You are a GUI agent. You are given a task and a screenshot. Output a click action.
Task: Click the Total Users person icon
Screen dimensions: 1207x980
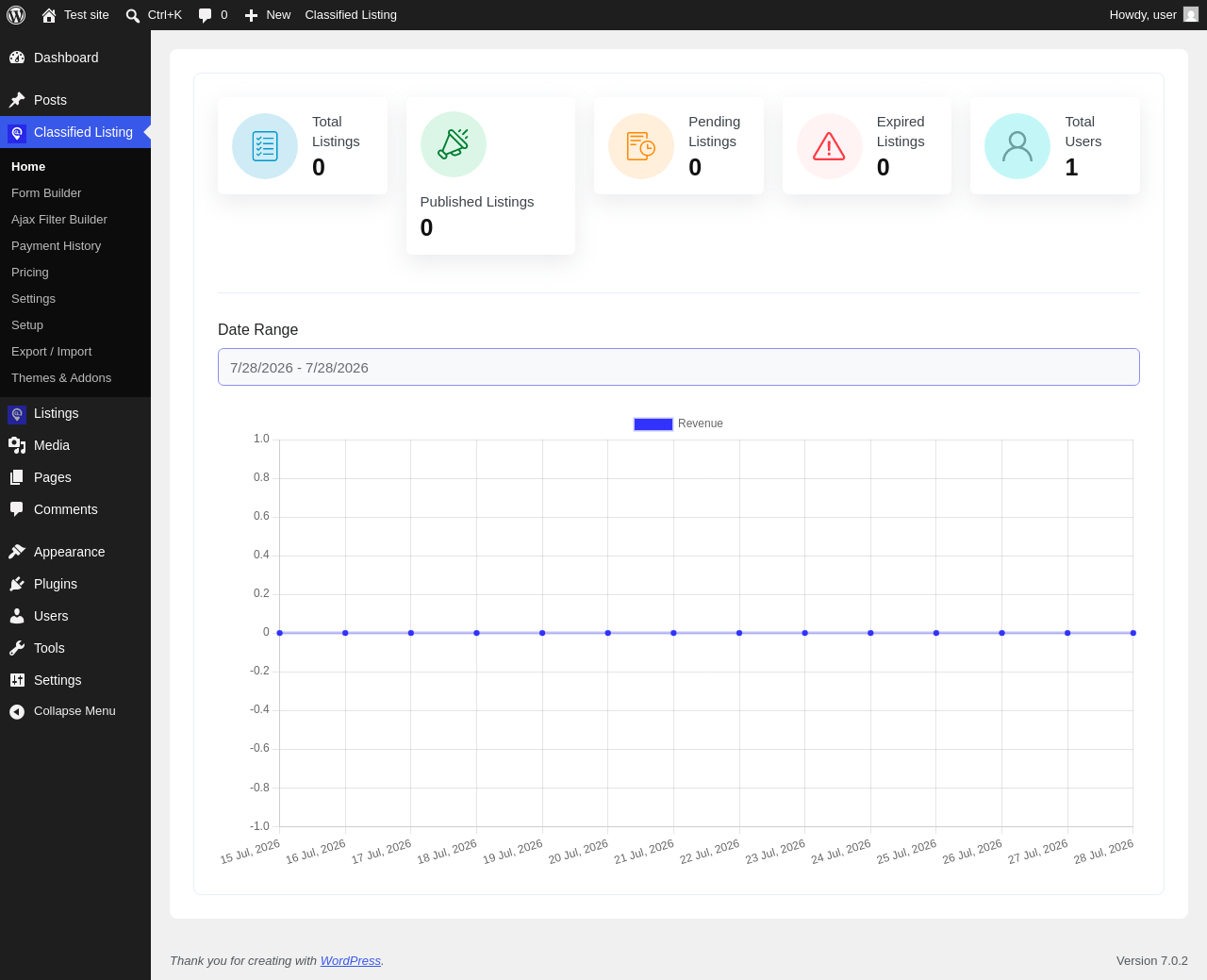1017,146
